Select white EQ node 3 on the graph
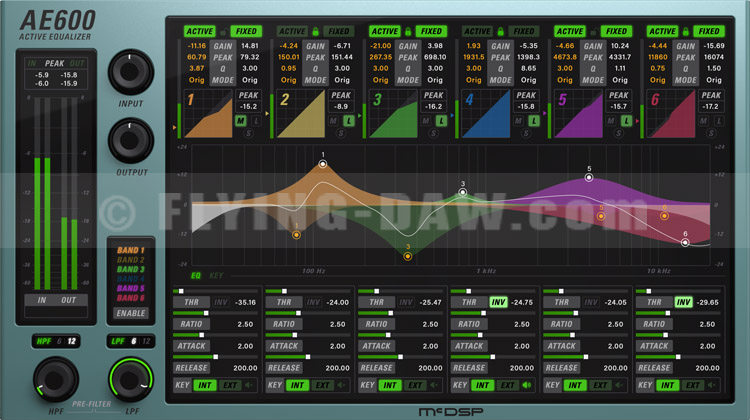This screenshot has width=750, height=420. [463, 192]
